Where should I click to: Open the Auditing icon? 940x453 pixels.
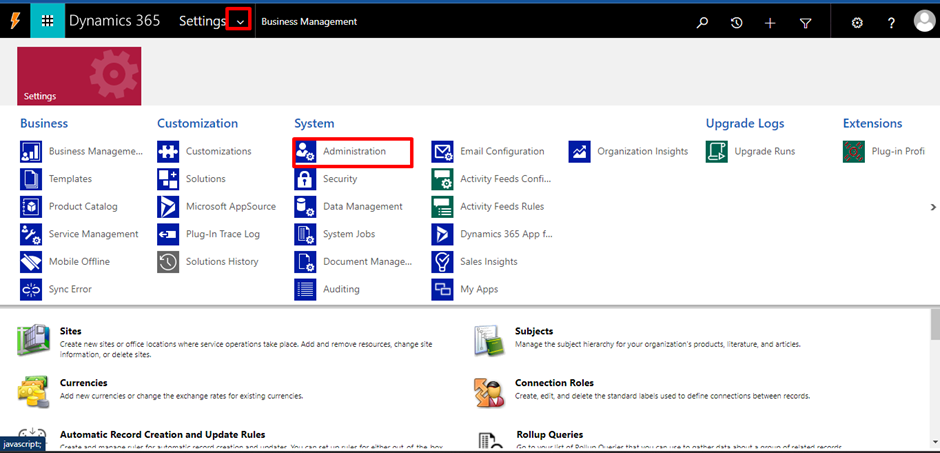[x=305, y=289]
